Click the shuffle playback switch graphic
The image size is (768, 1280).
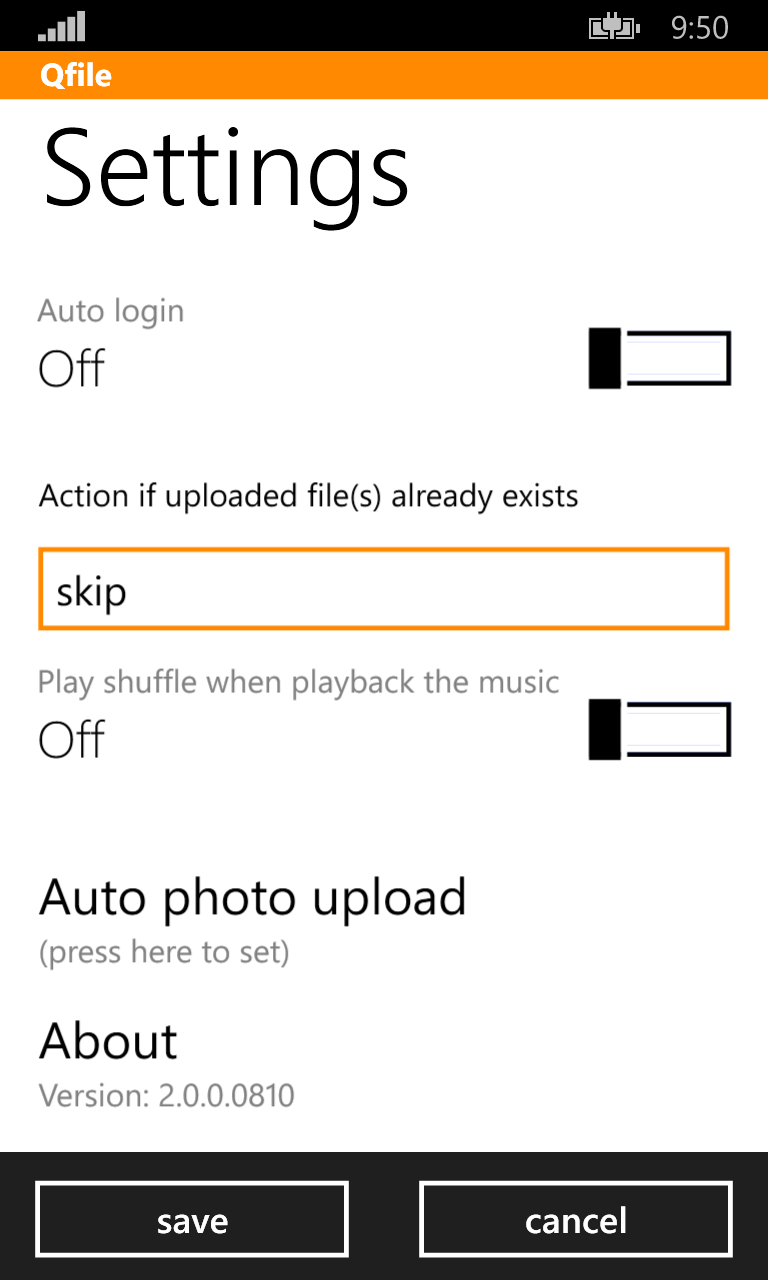(659, 729)
